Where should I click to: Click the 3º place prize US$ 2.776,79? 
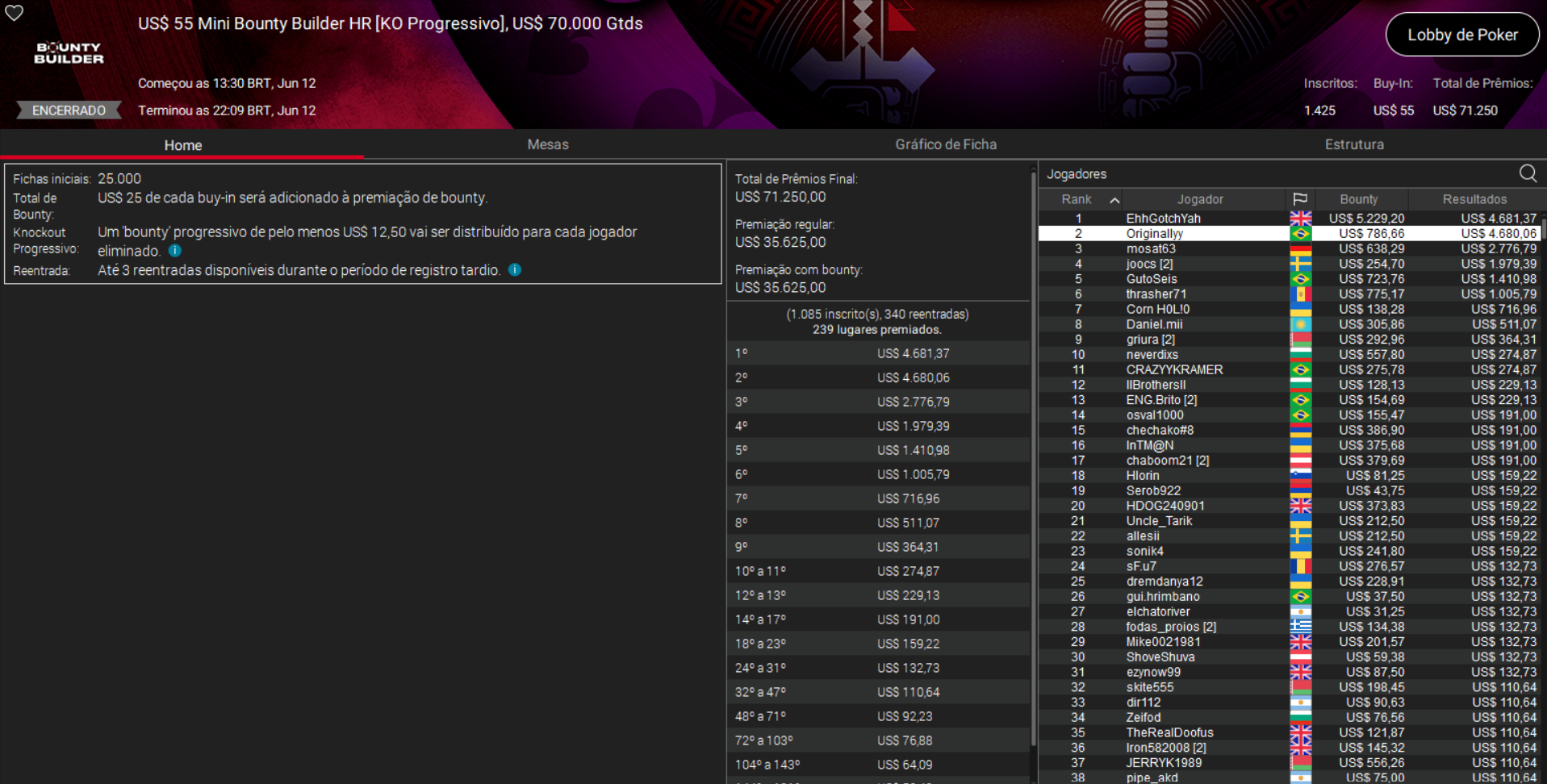(913, 402)
